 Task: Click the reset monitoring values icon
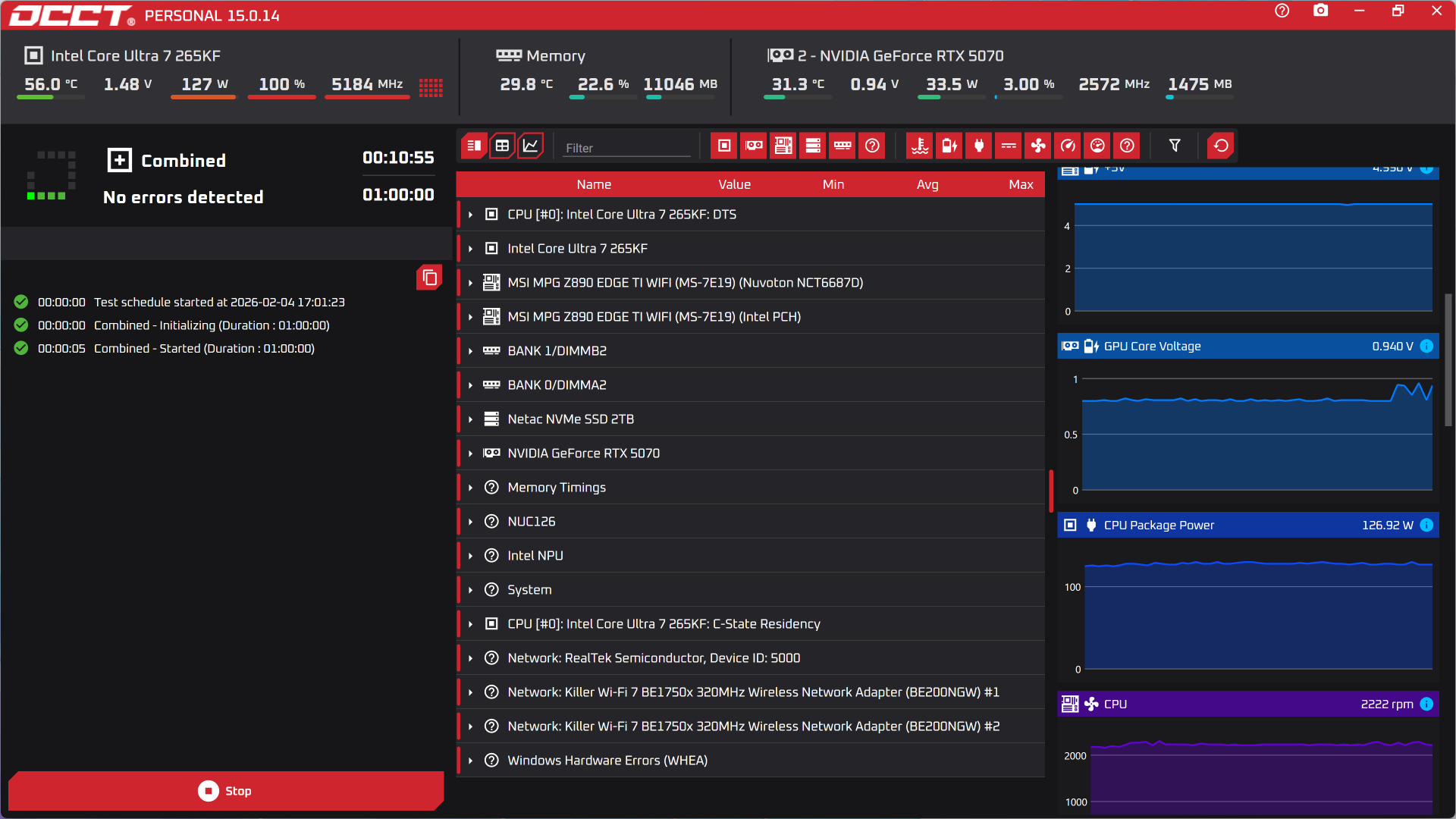pyautogui.click(x=1221, y=146)
